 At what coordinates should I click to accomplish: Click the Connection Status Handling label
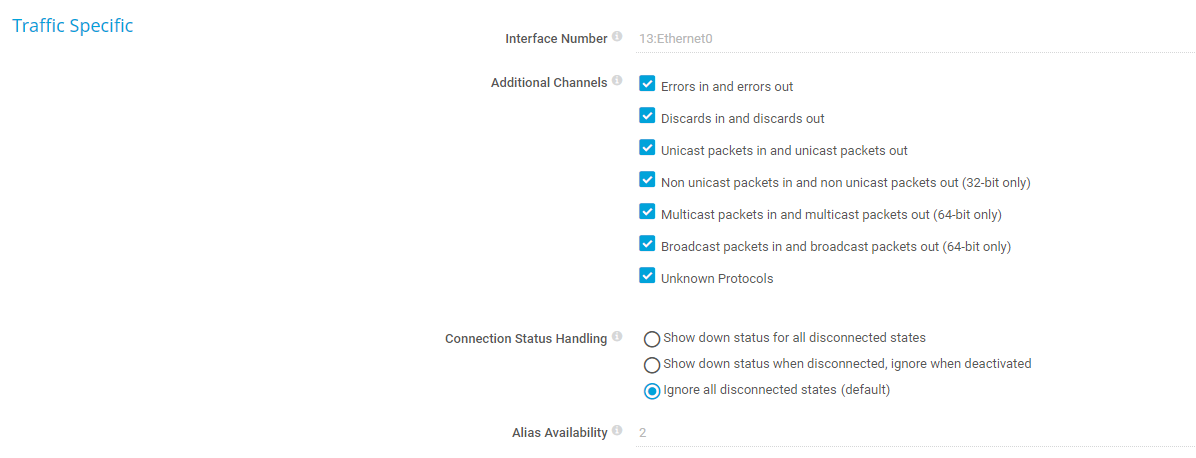coord(525,339)
